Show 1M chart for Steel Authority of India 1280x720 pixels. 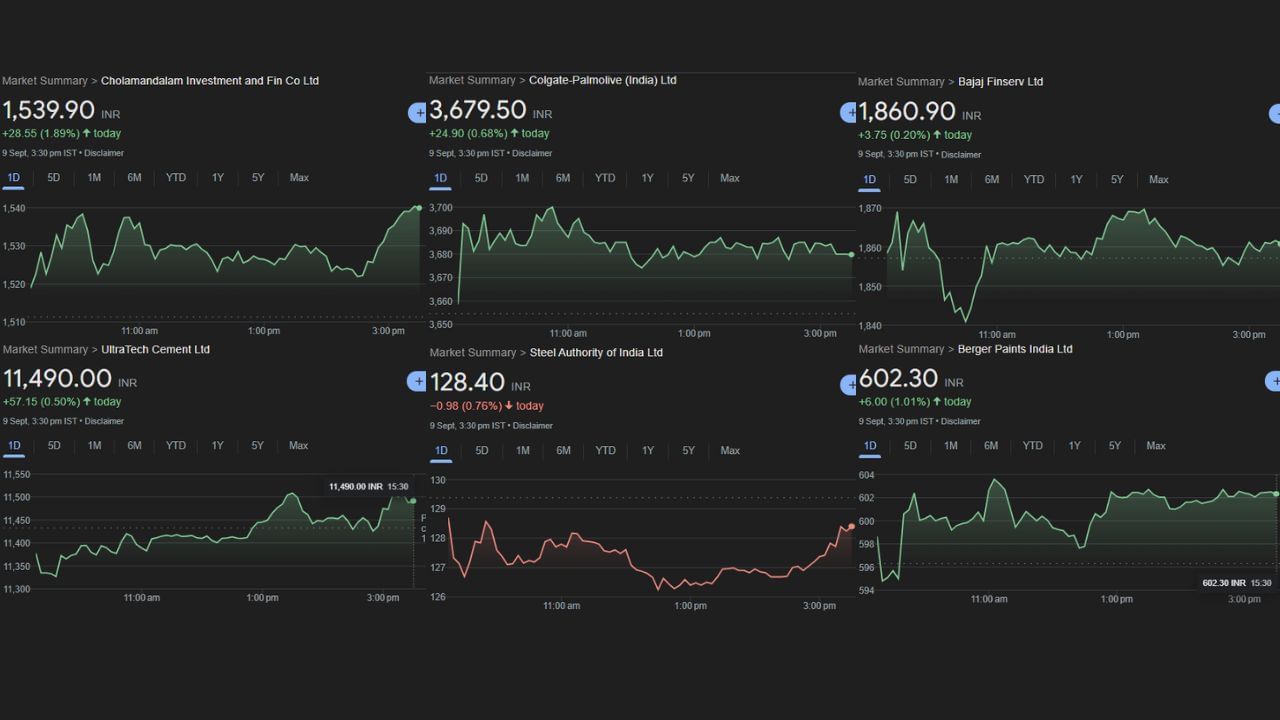(x=523, y=451)
